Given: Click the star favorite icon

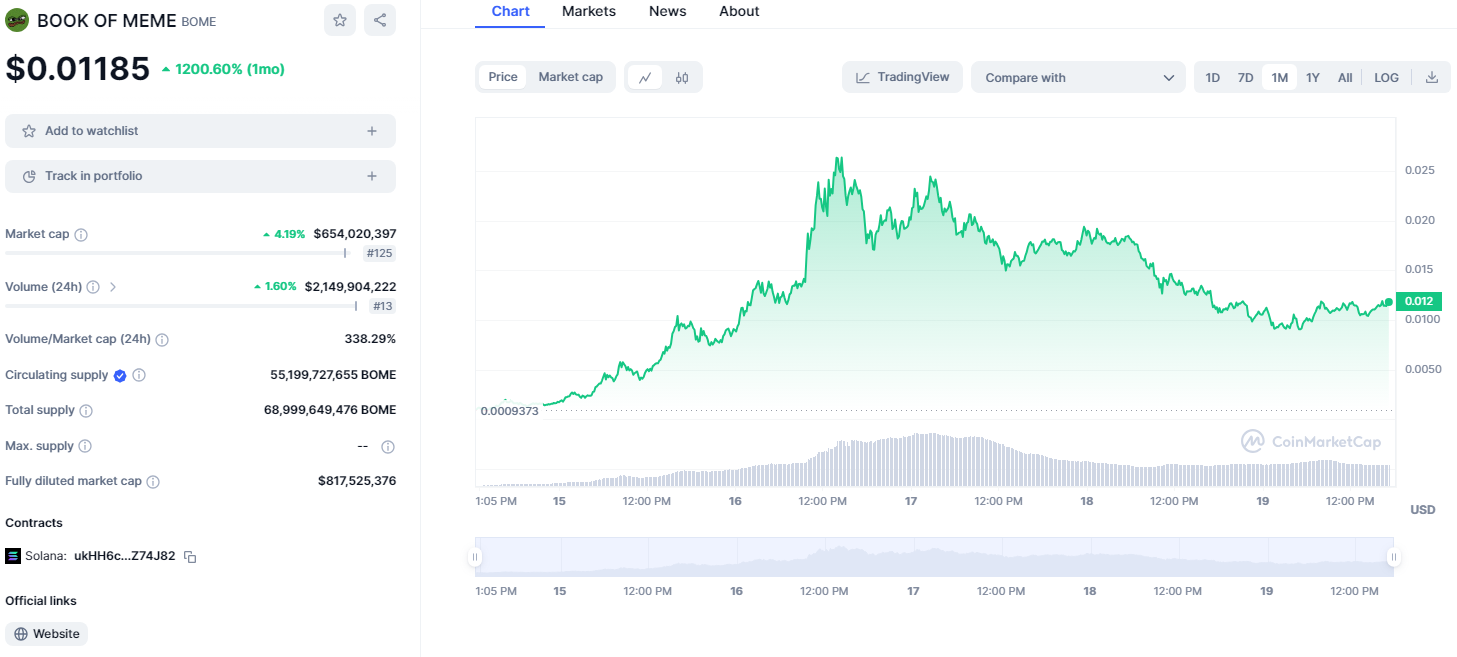Looking at the screenshot, I should (340, 20).
